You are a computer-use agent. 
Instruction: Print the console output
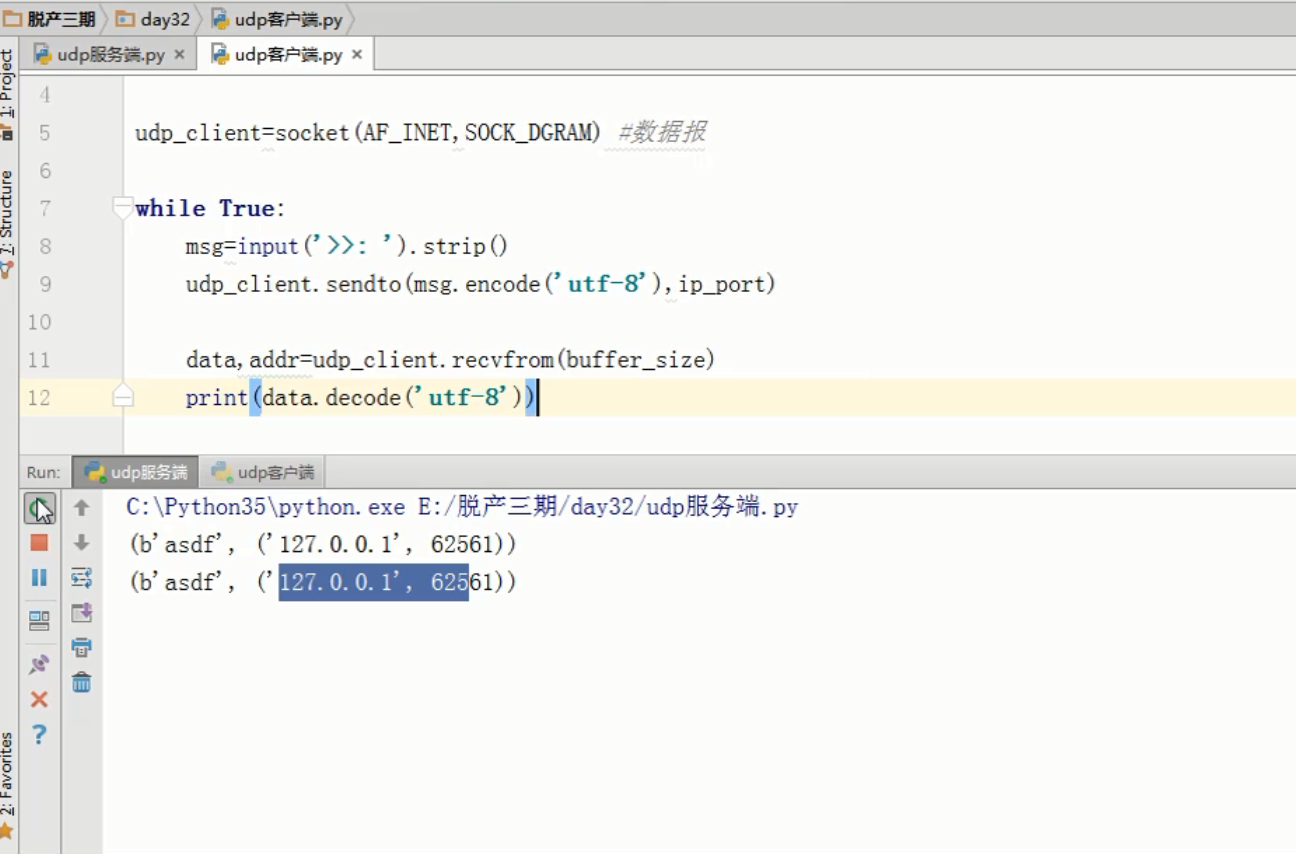pyautogui.click(x=82, y=647)
